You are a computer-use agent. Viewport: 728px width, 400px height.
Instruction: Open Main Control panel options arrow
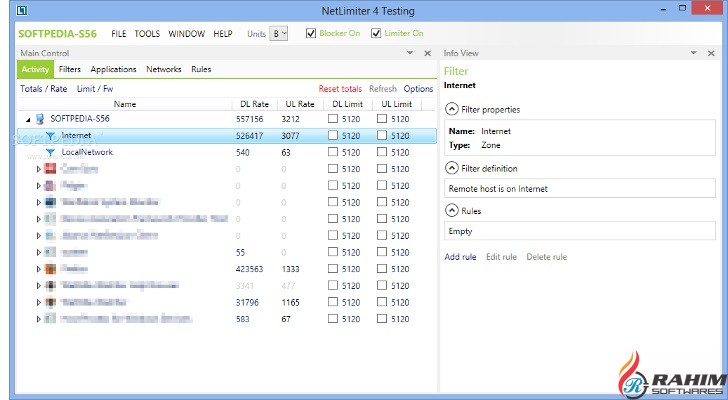point(411,53)
